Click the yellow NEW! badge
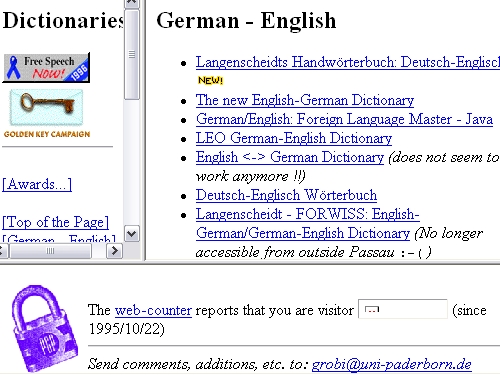 tap(210, 80)
